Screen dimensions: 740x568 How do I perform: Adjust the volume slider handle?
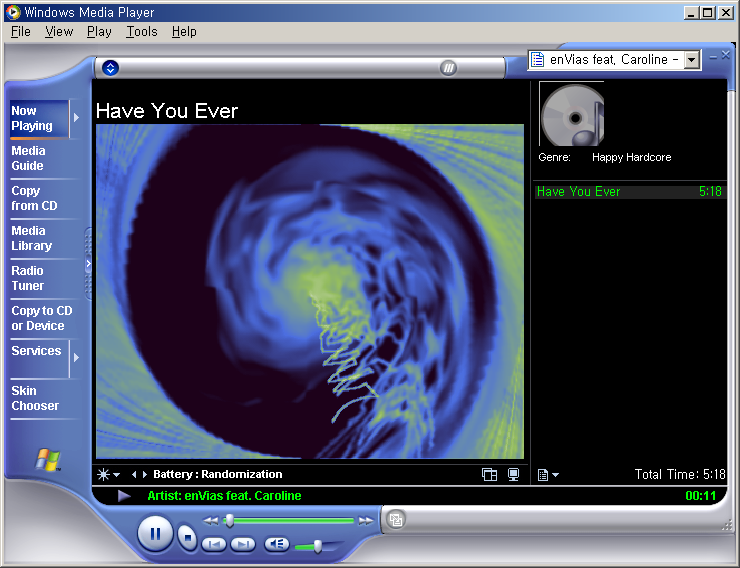pyautogui.click(x=318, y=546)
